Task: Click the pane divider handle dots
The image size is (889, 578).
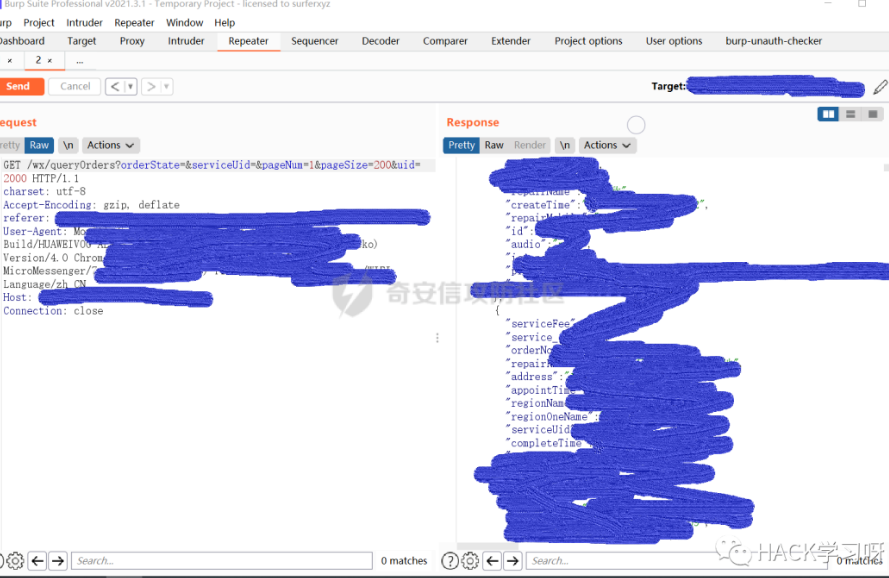Action: 437,338
